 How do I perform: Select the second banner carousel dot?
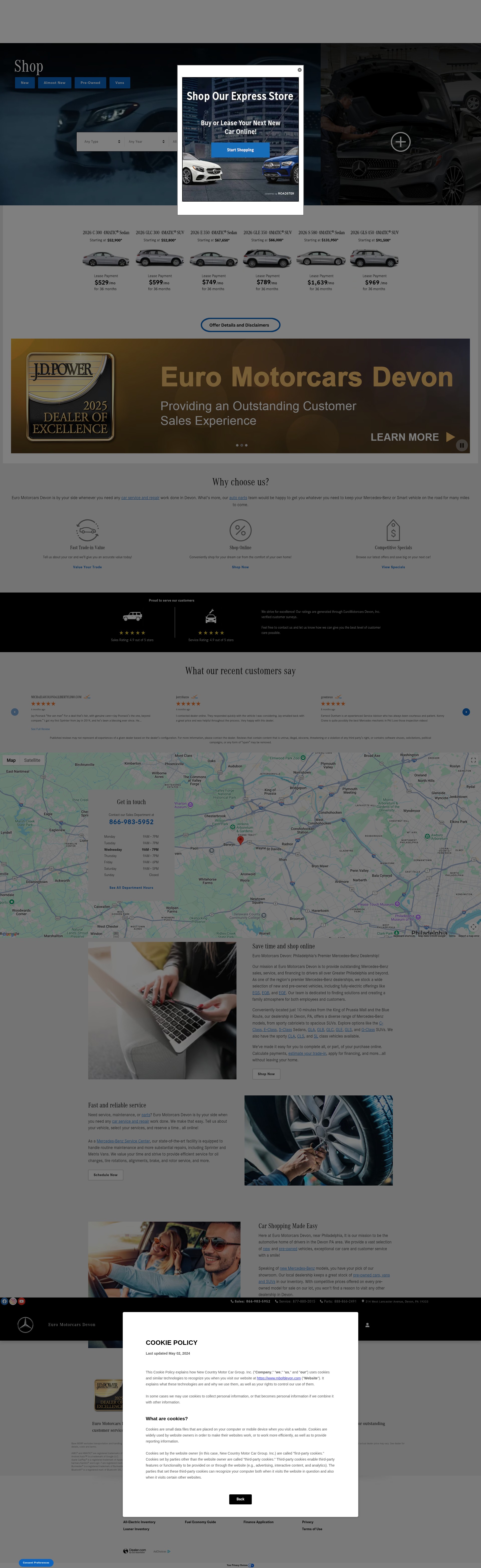click(x=242, y=446)
